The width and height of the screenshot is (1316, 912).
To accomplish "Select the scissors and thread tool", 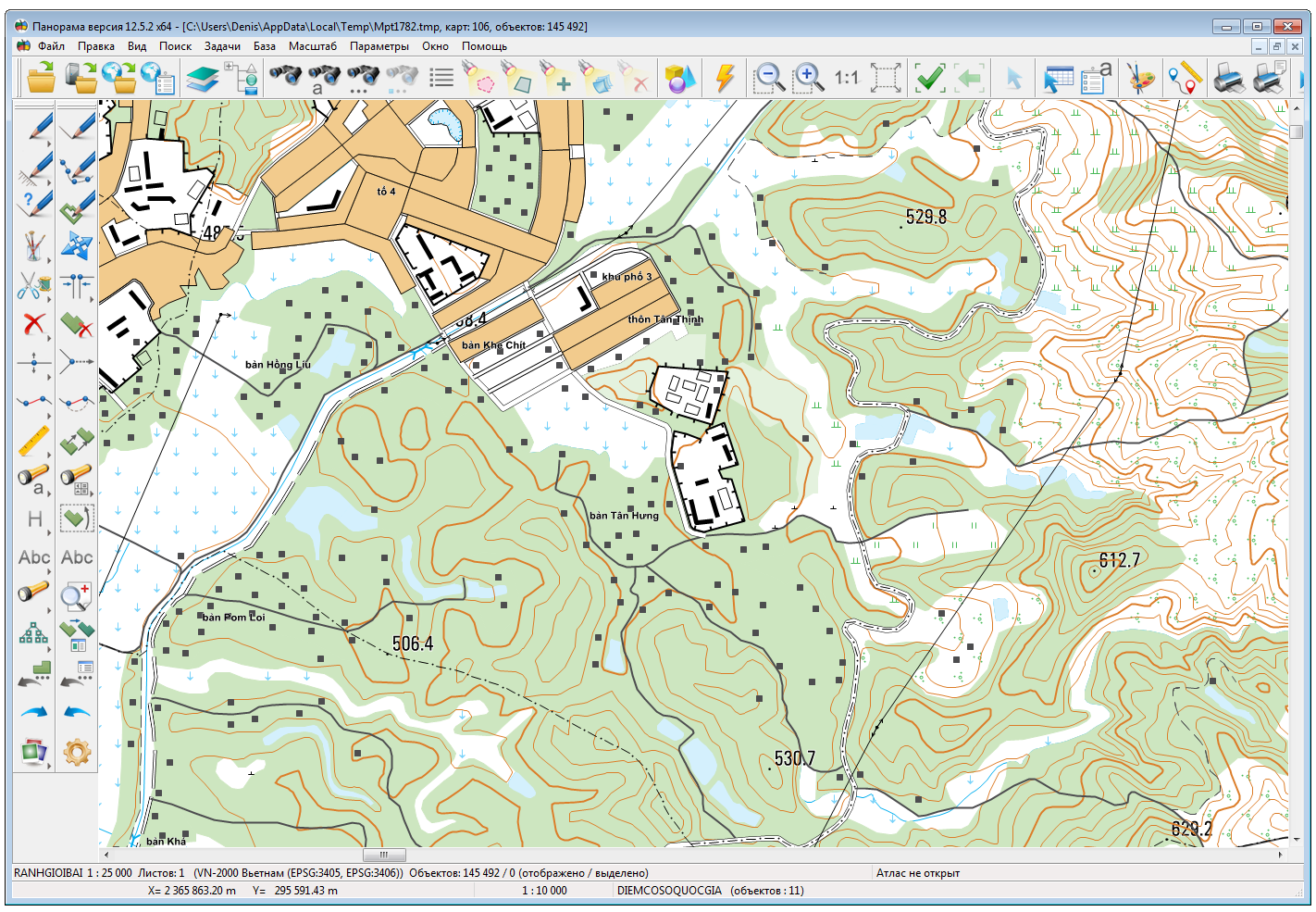I will [34, 284].
